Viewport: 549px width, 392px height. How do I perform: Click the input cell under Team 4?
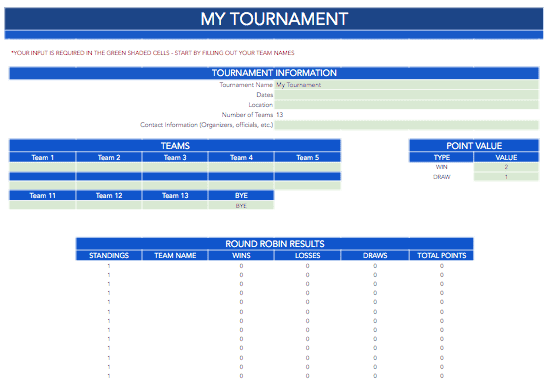coord(241,167)
